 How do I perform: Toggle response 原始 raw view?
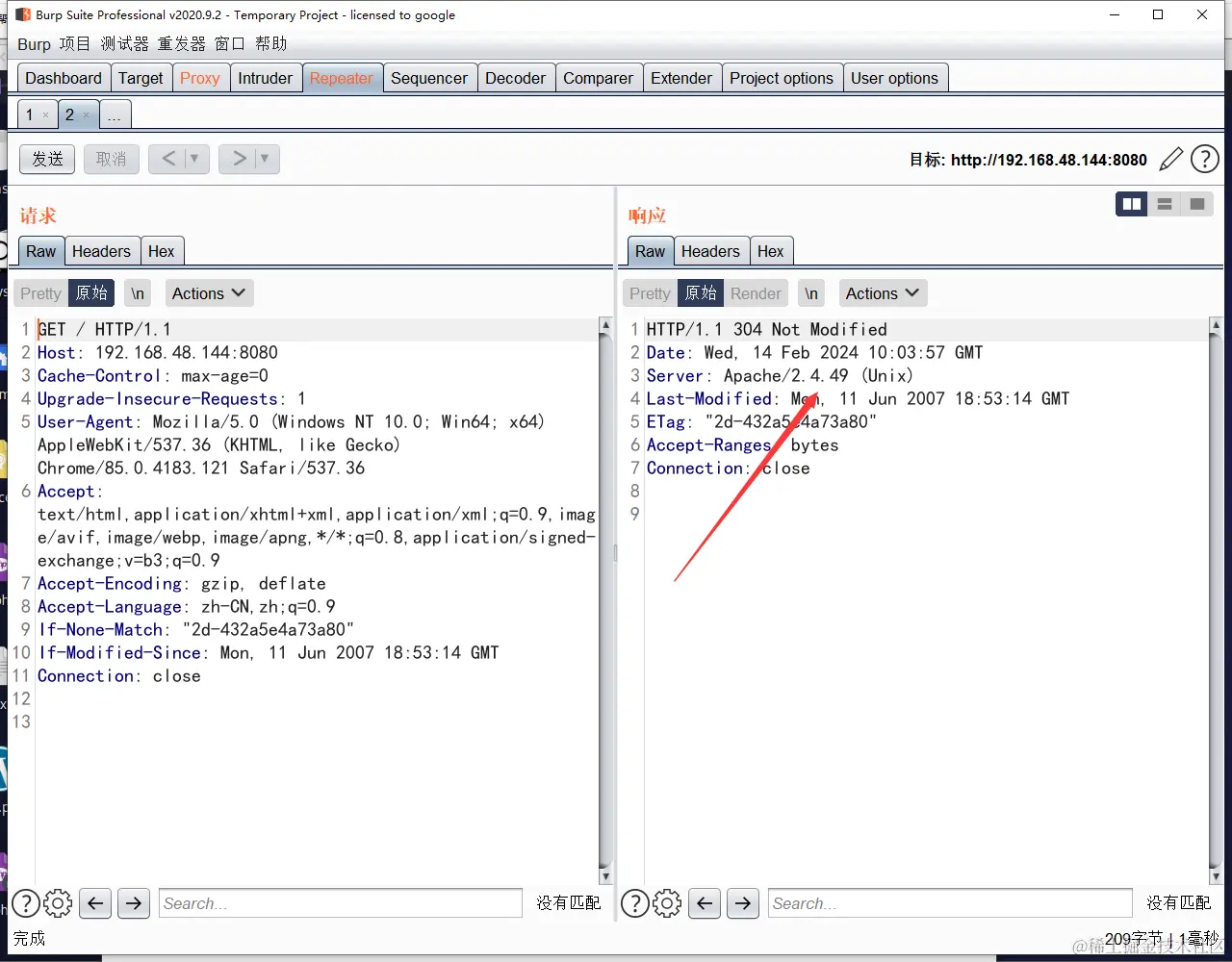click(701, 293)
